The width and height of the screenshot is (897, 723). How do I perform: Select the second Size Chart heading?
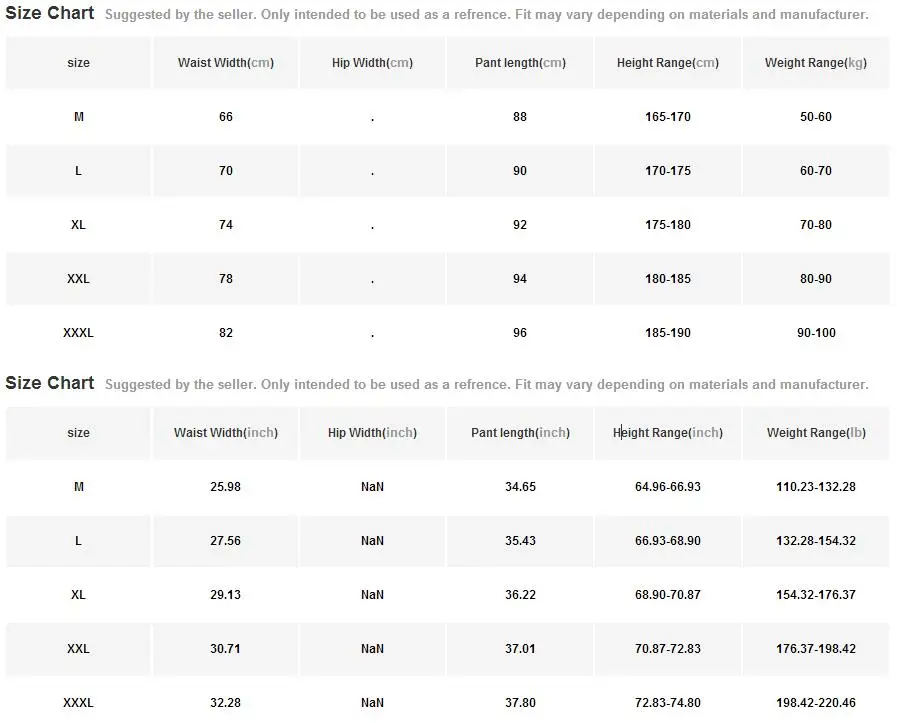click(50, 383)
